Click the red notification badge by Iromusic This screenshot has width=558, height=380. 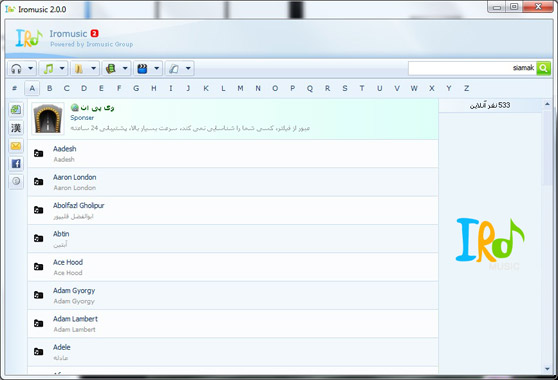tap(94, 33)
